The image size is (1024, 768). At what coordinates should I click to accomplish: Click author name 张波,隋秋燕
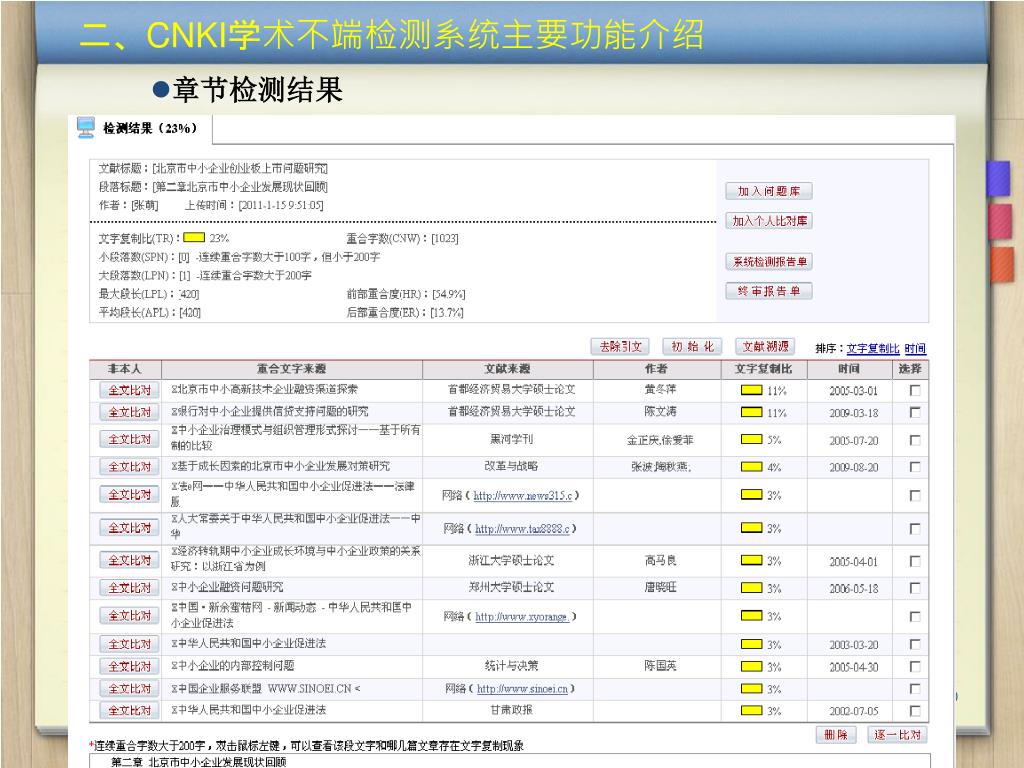tap(660, 466)
